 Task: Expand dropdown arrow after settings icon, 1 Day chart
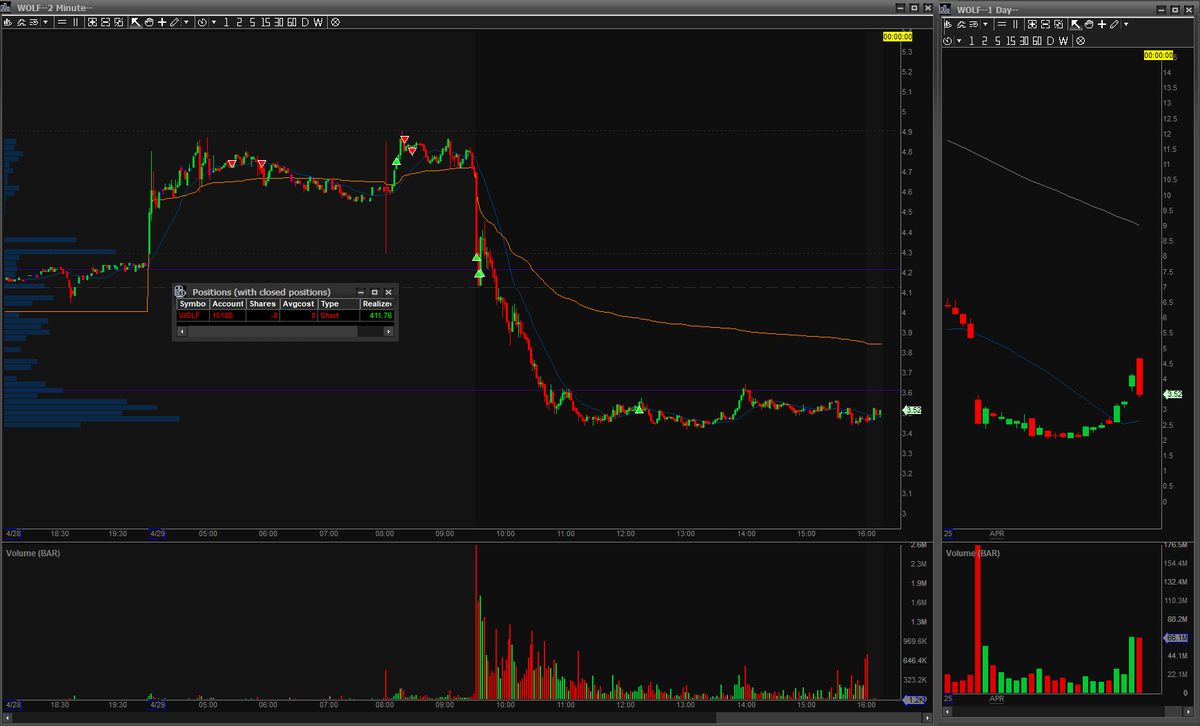pos(985,24)
